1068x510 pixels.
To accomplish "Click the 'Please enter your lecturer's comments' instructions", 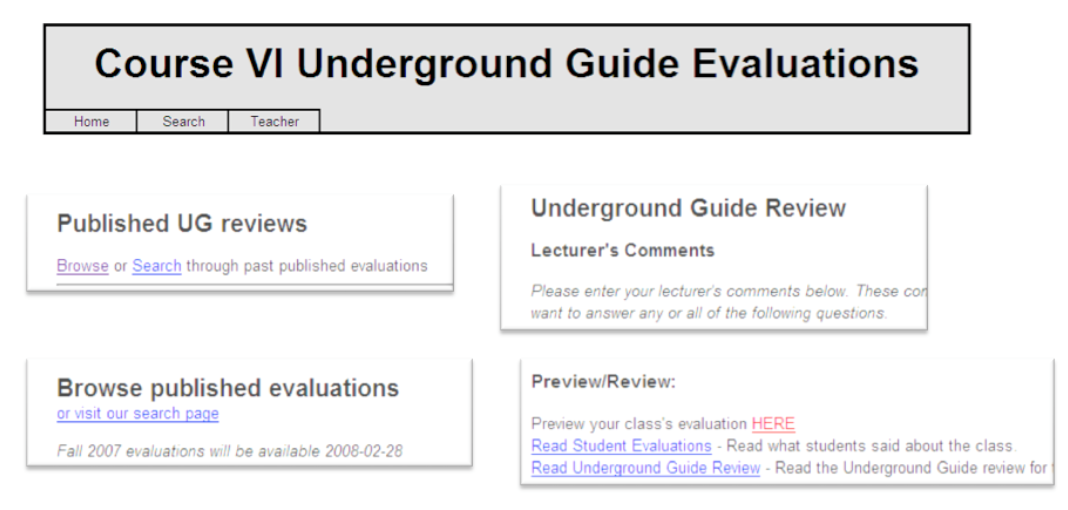I will click(728, 292).
